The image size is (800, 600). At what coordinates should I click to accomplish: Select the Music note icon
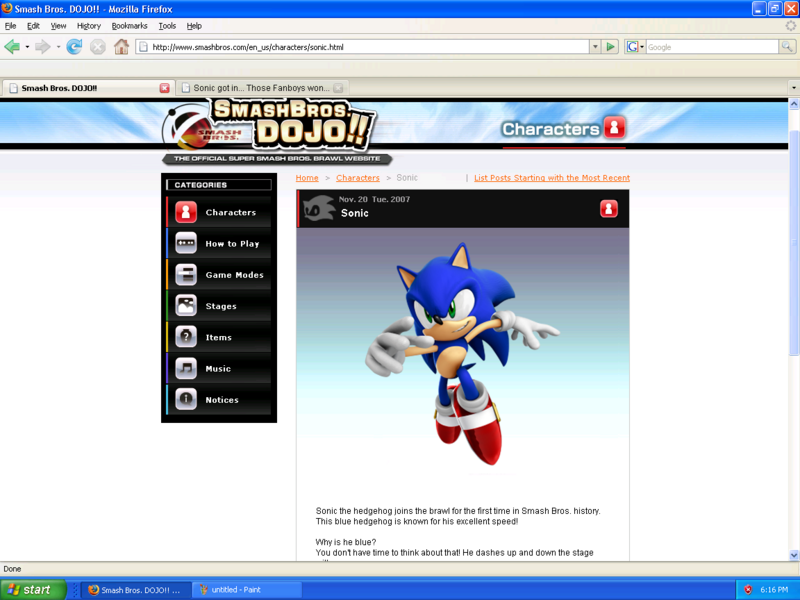(186, 368)
